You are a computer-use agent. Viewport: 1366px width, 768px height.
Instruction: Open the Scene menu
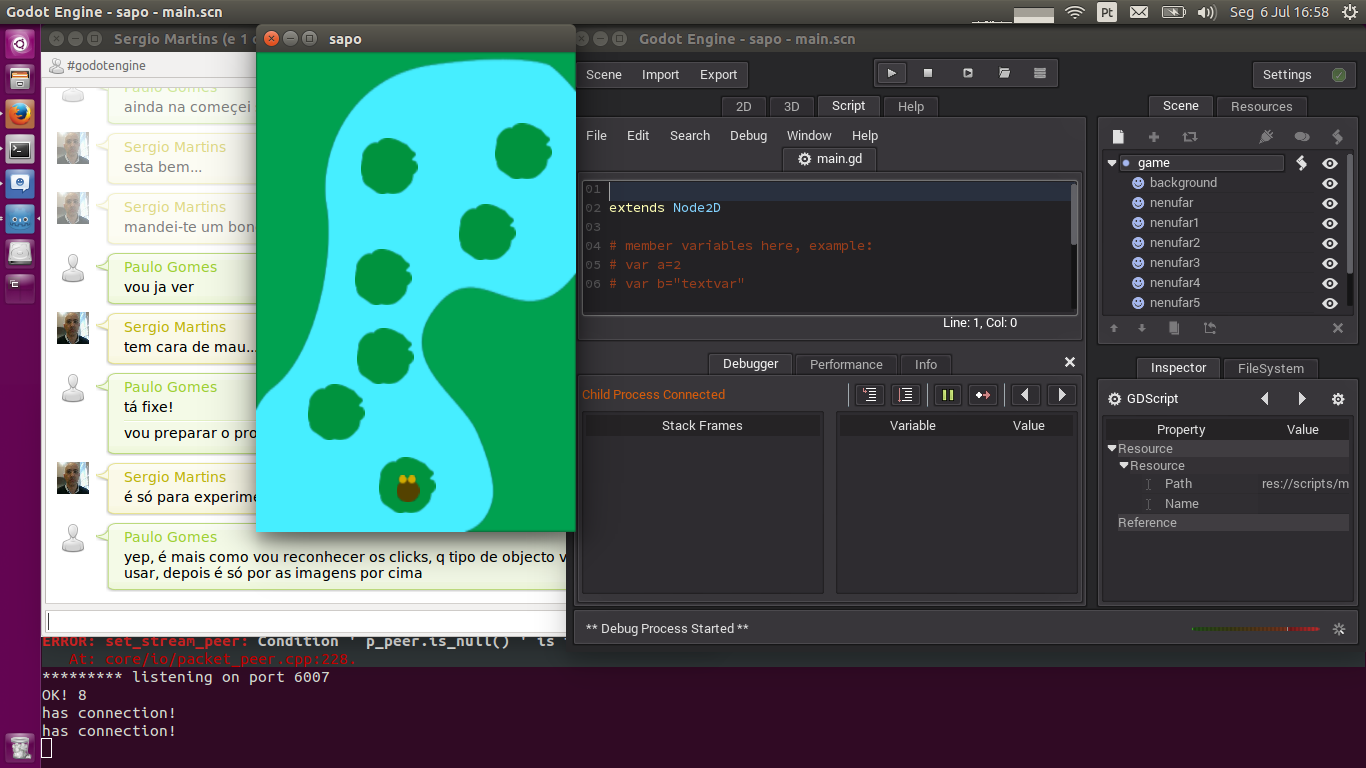click(604, 74)
